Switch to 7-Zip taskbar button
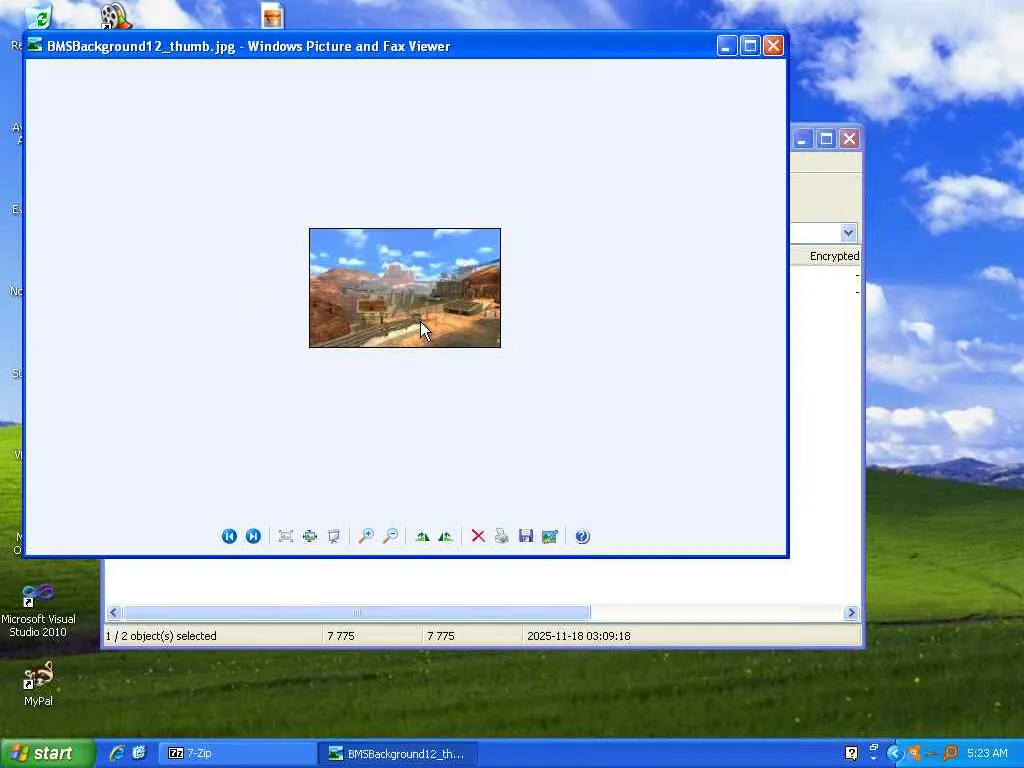Image resolution: width=1024 pixels, height=768 pixels. tap(237, 753)
